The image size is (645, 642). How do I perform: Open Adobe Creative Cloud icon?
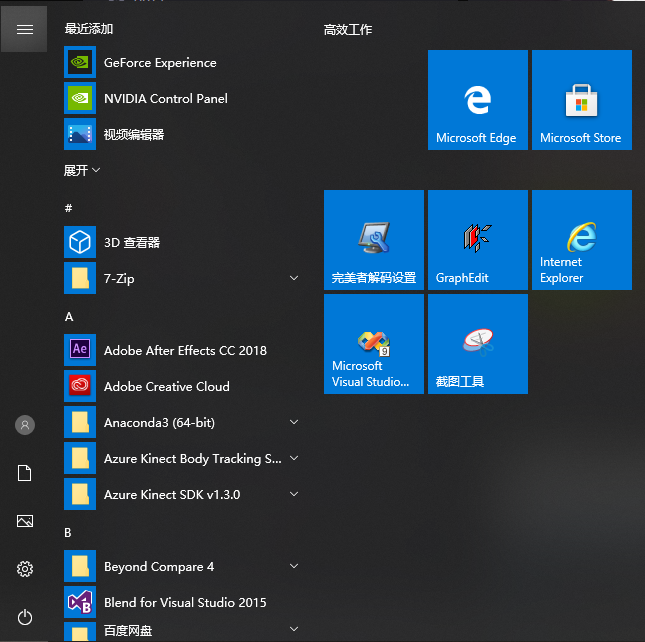pyautogui.click(x=80, y=386)
